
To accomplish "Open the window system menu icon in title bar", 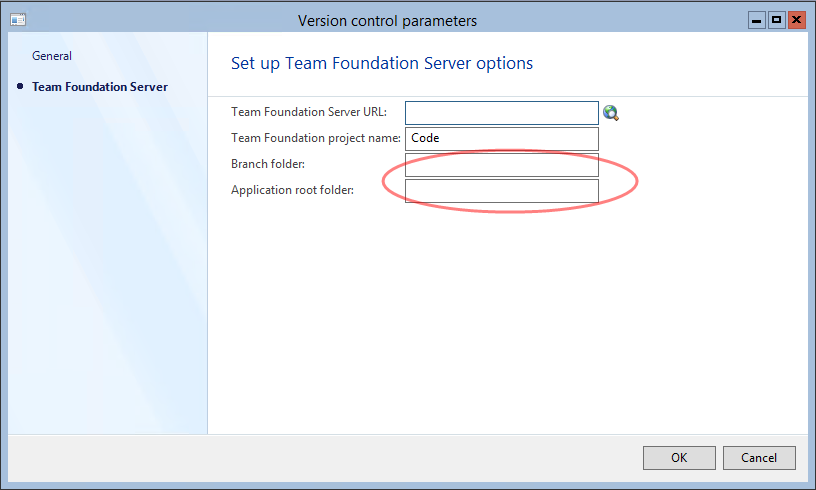I will click(x=18, y=20).
